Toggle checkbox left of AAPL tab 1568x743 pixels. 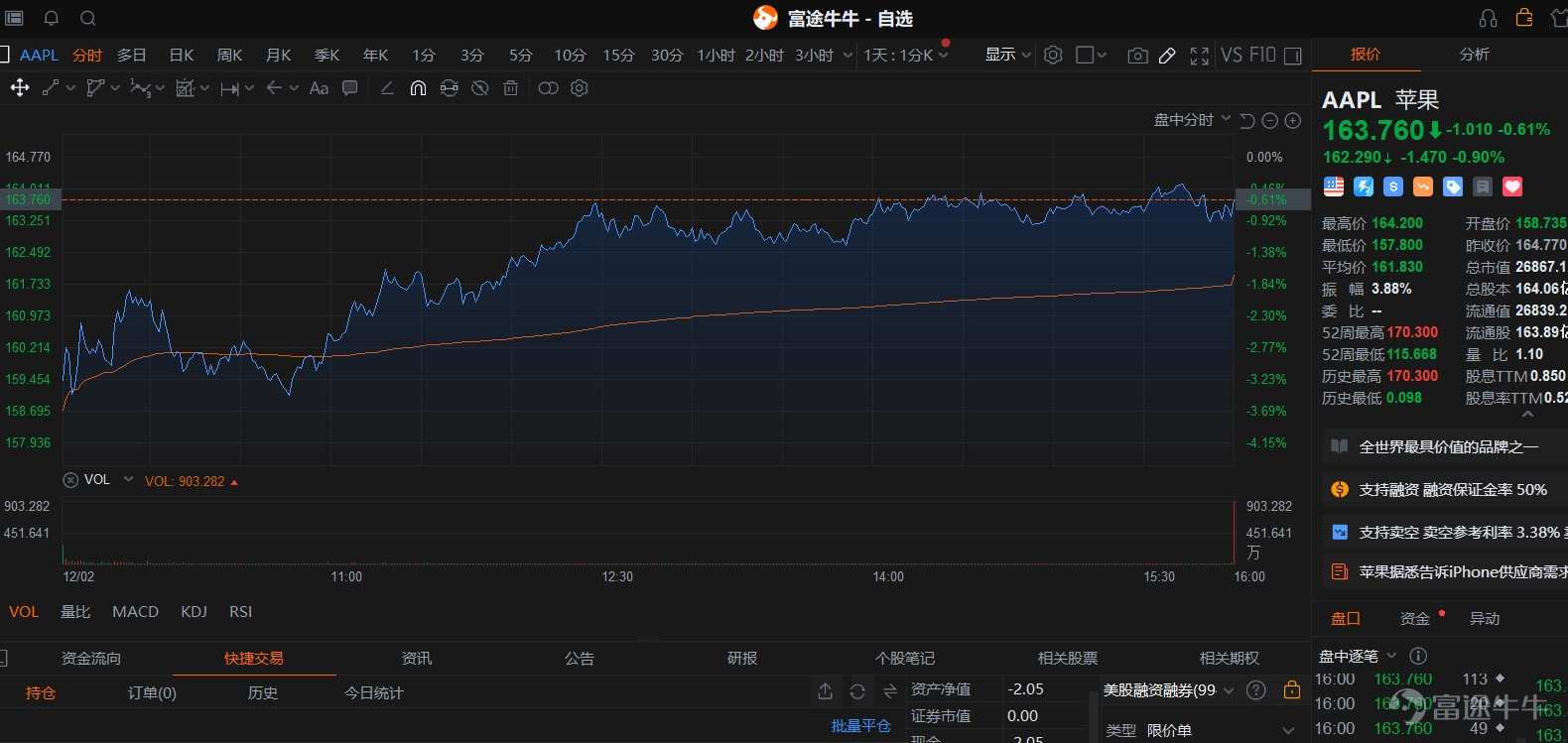(4, 55)
